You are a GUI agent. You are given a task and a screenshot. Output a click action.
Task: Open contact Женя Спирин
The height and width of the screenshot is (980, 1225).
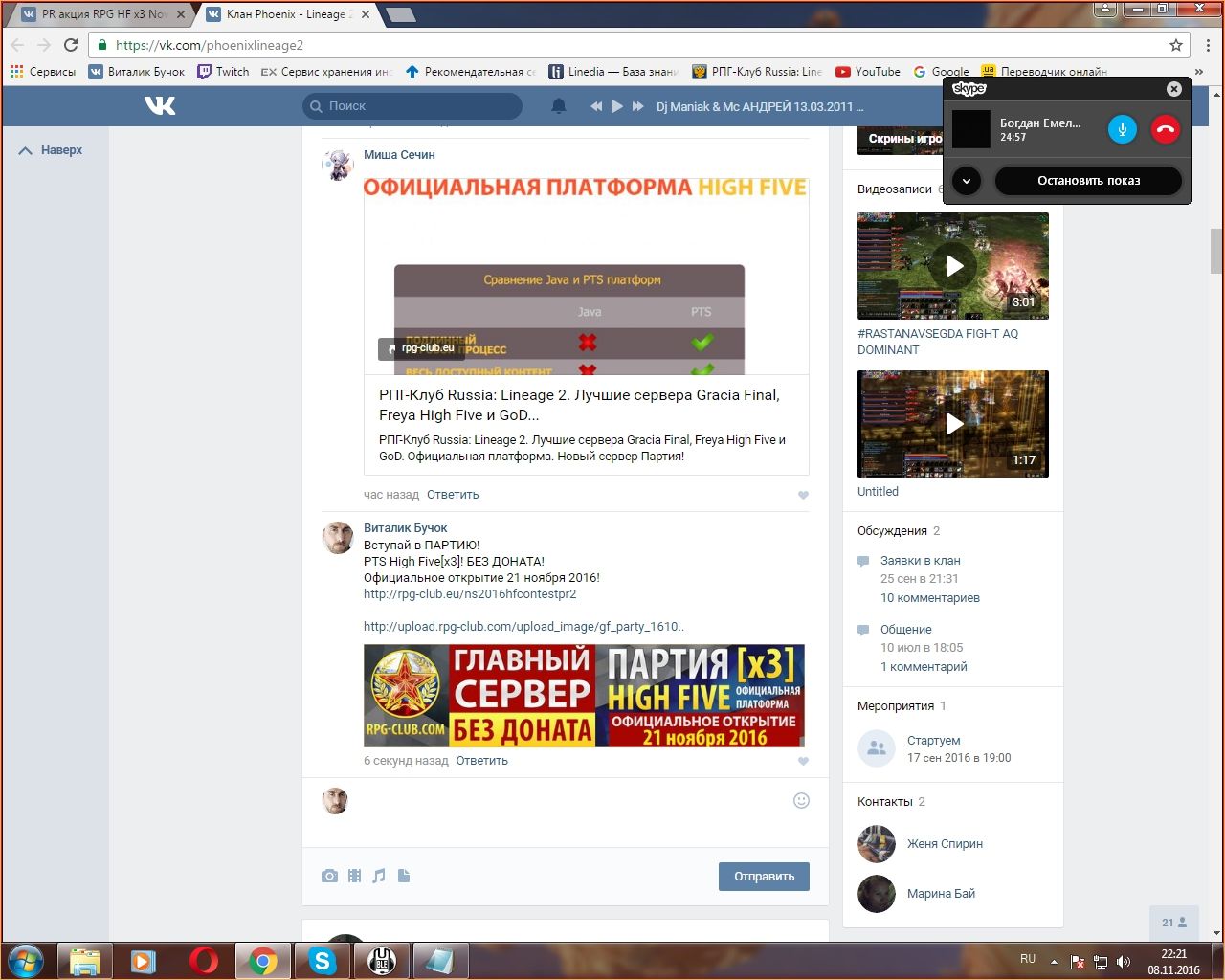[945, 844]
